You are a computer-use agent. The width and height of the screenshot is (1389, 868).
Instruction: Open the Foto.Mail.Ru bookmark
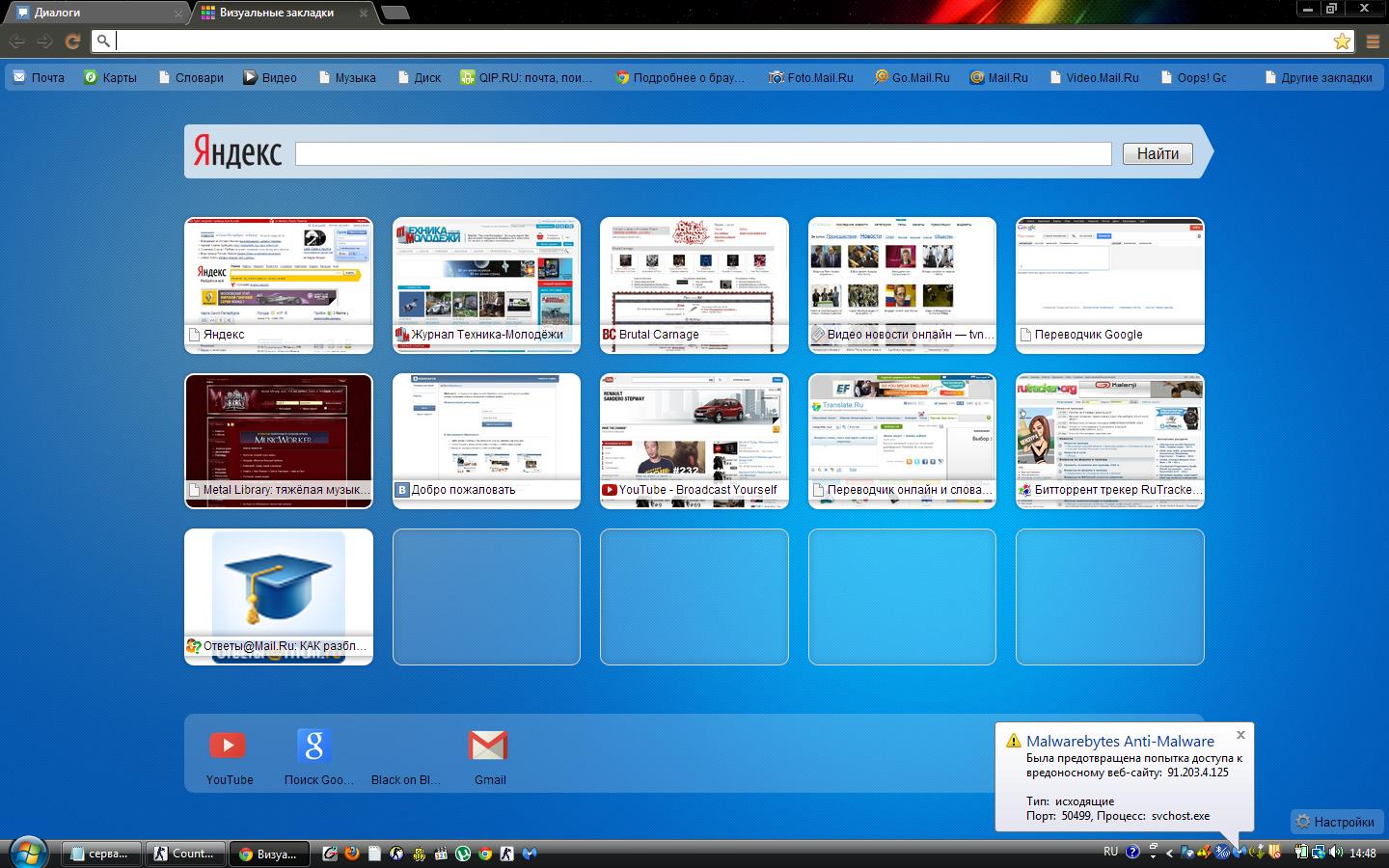point(811,78)
